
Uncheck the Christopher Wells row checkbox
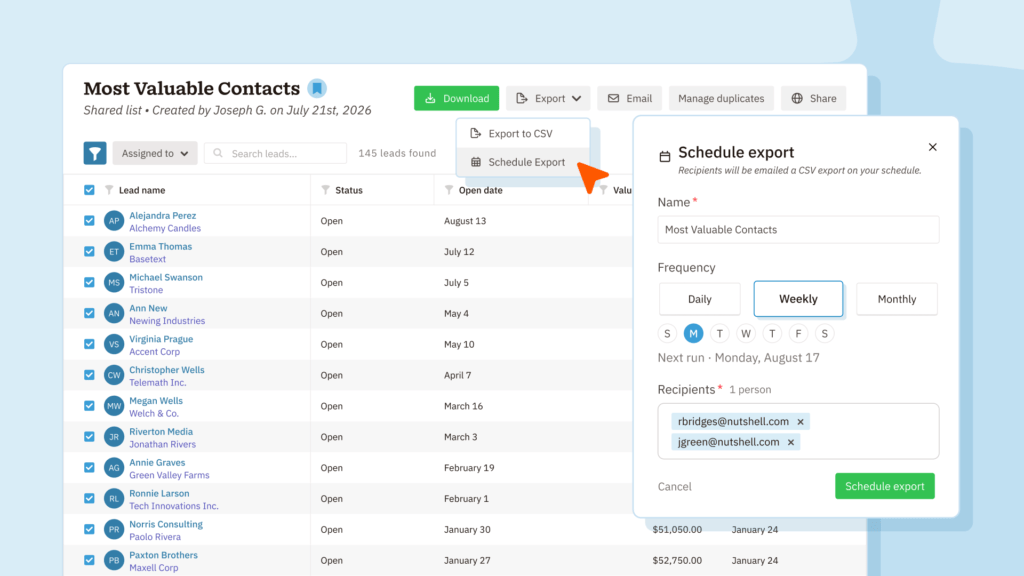point(89,375)
